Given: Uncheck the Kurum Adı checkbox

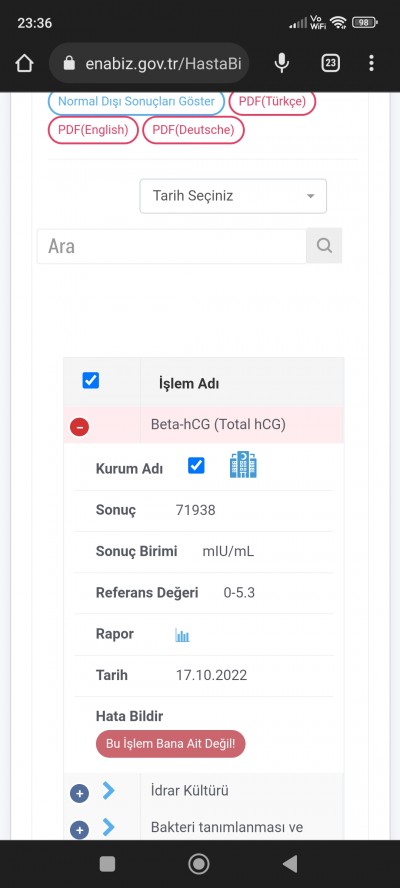Looking at the screenshot, I should (x=196, y=466).
